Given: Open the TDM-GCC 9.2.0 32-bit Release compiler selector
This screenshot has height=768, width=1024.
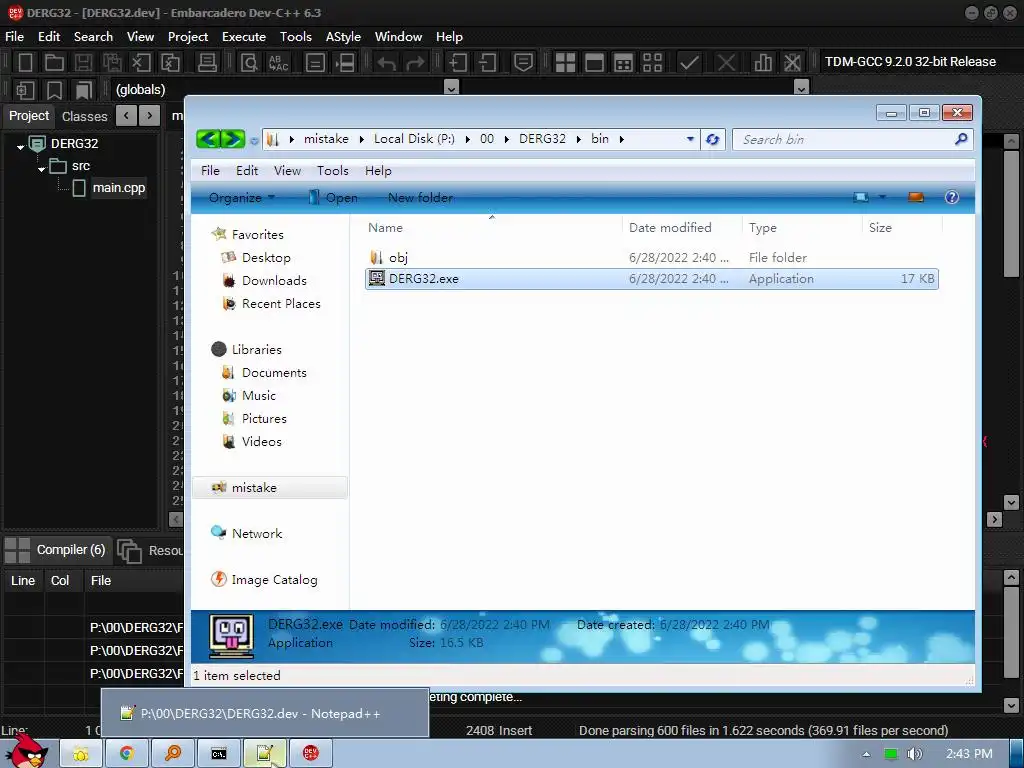Looking at the screenshot, I should [x=910, y=62].
